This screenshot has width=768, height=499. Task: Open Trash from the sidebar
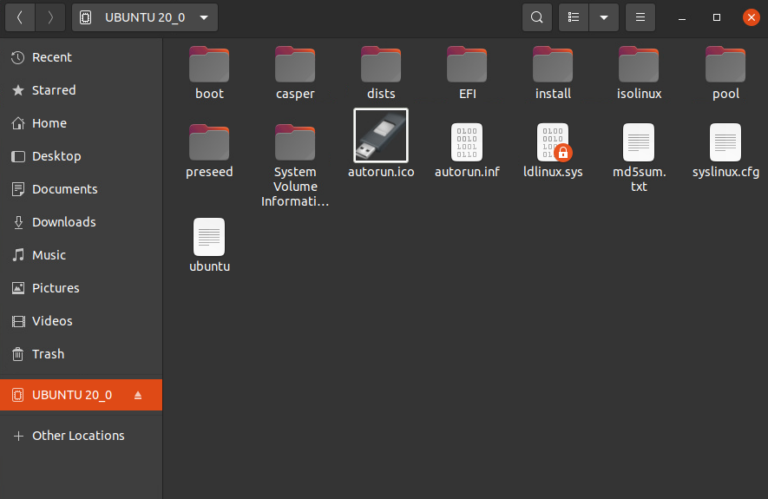[47, 354]
